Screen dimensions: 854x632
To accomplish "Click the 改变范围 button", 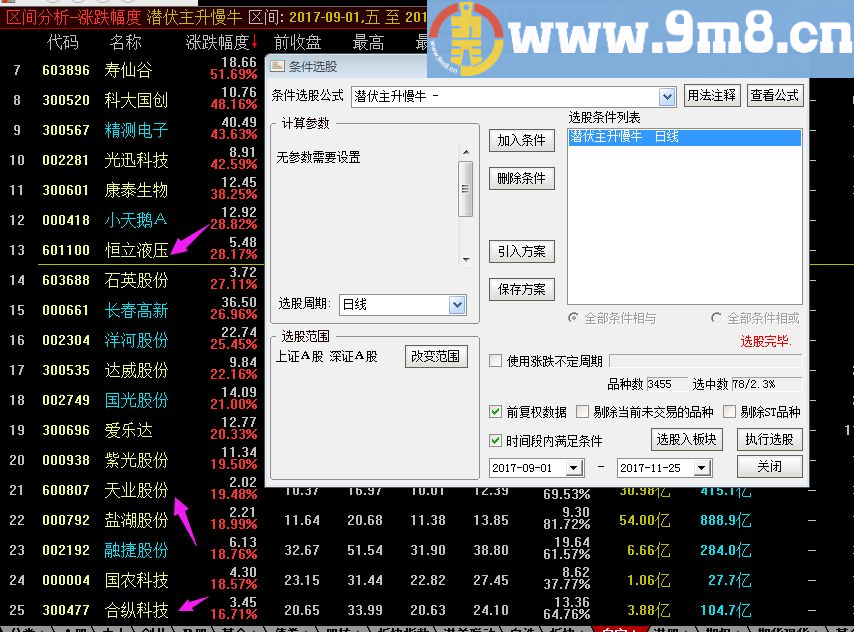I will click(436, 356).
